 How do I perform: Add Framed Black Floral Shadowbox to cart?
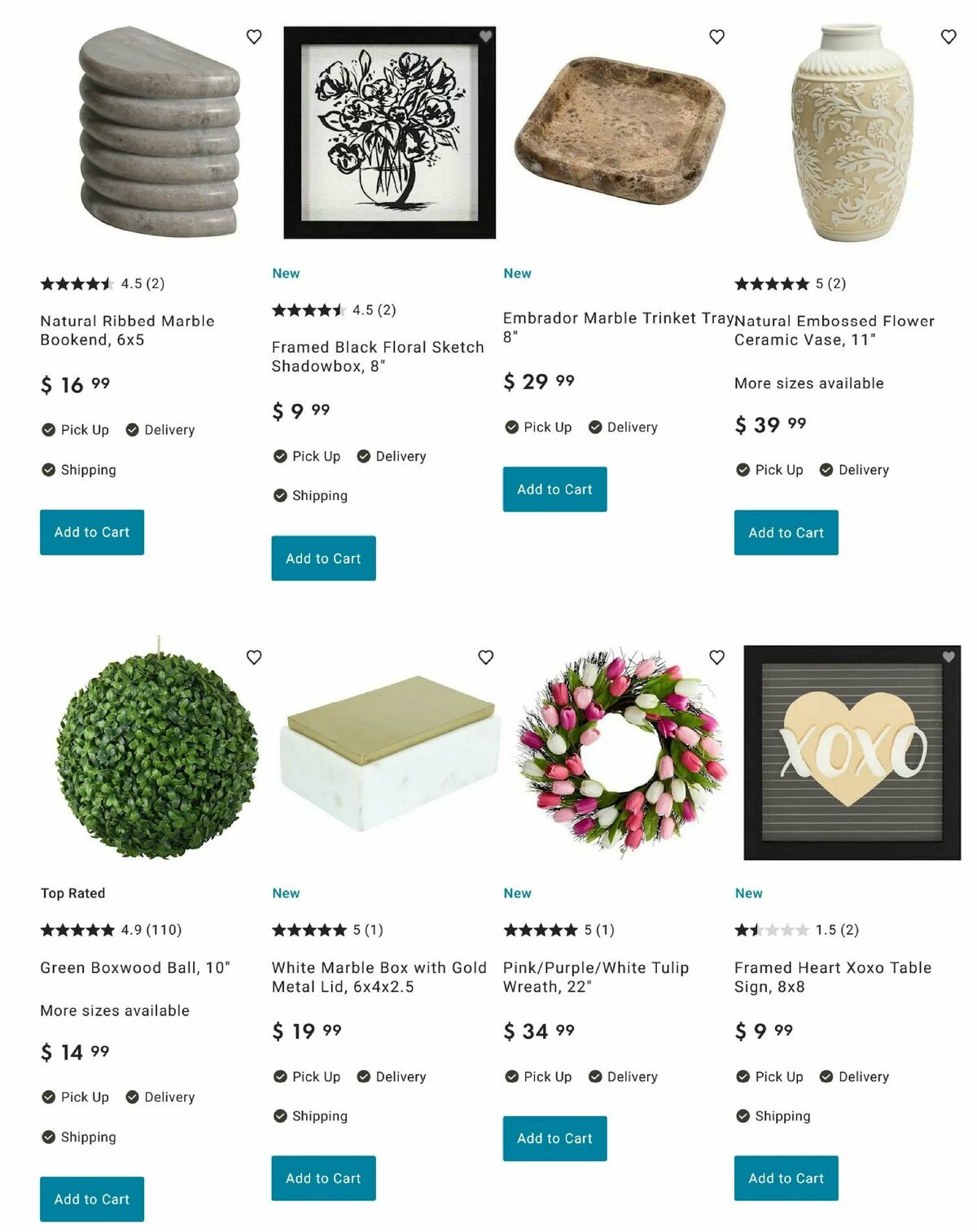[x=323, y=559]
